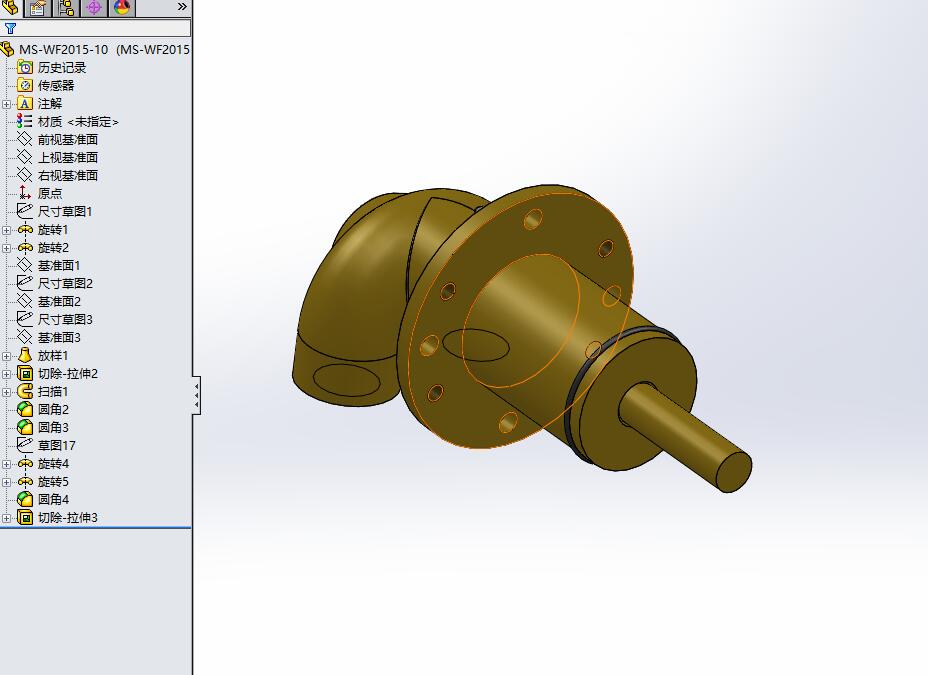Select the 旋转2 revolve icon
The height and width of the screenshot is (675, 928).
(x=25, y=247)
